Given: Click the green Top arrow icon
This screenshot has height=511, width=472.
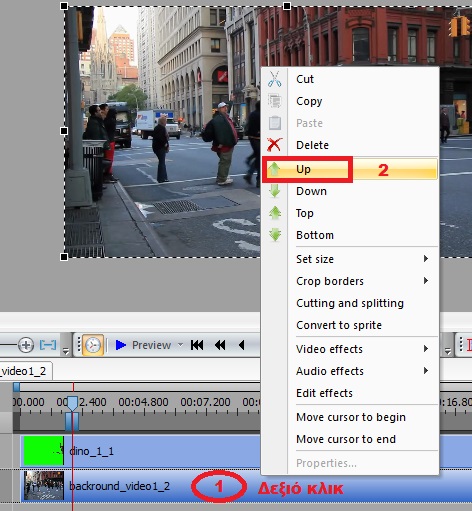Looking at the screenshot, I should (x=275, y=213).
